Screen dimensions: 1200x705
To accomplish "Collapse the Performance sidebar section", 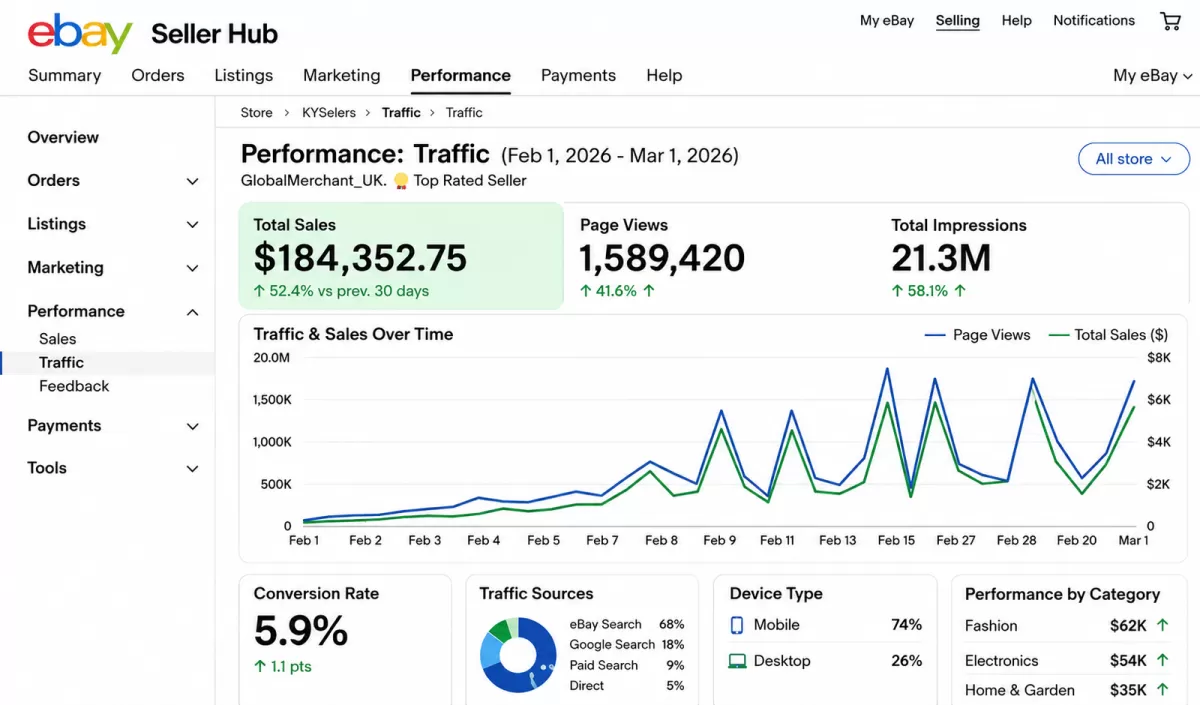I will tap(193, 312).
